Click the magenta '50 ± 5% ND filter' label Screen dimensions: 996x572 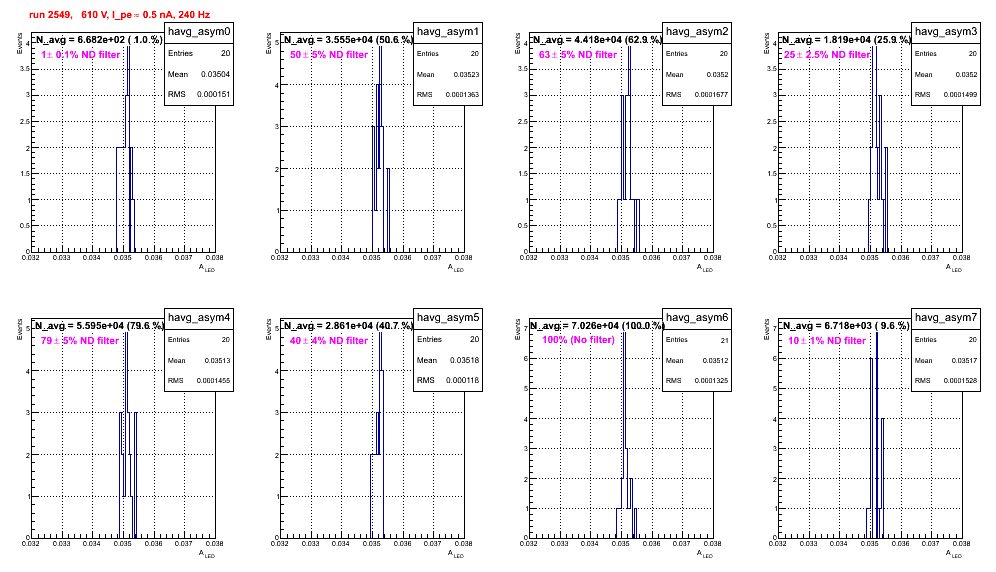(x=329, y=55)
